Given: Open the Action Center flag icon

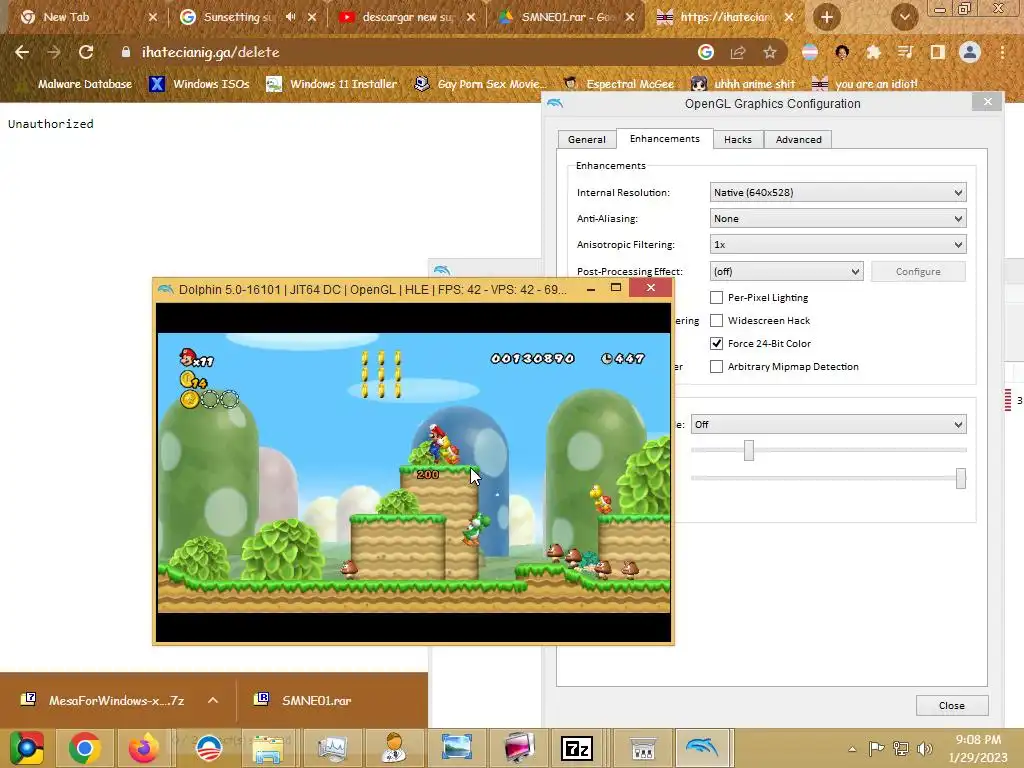Looking at the screenshot, I should [876, 748].
